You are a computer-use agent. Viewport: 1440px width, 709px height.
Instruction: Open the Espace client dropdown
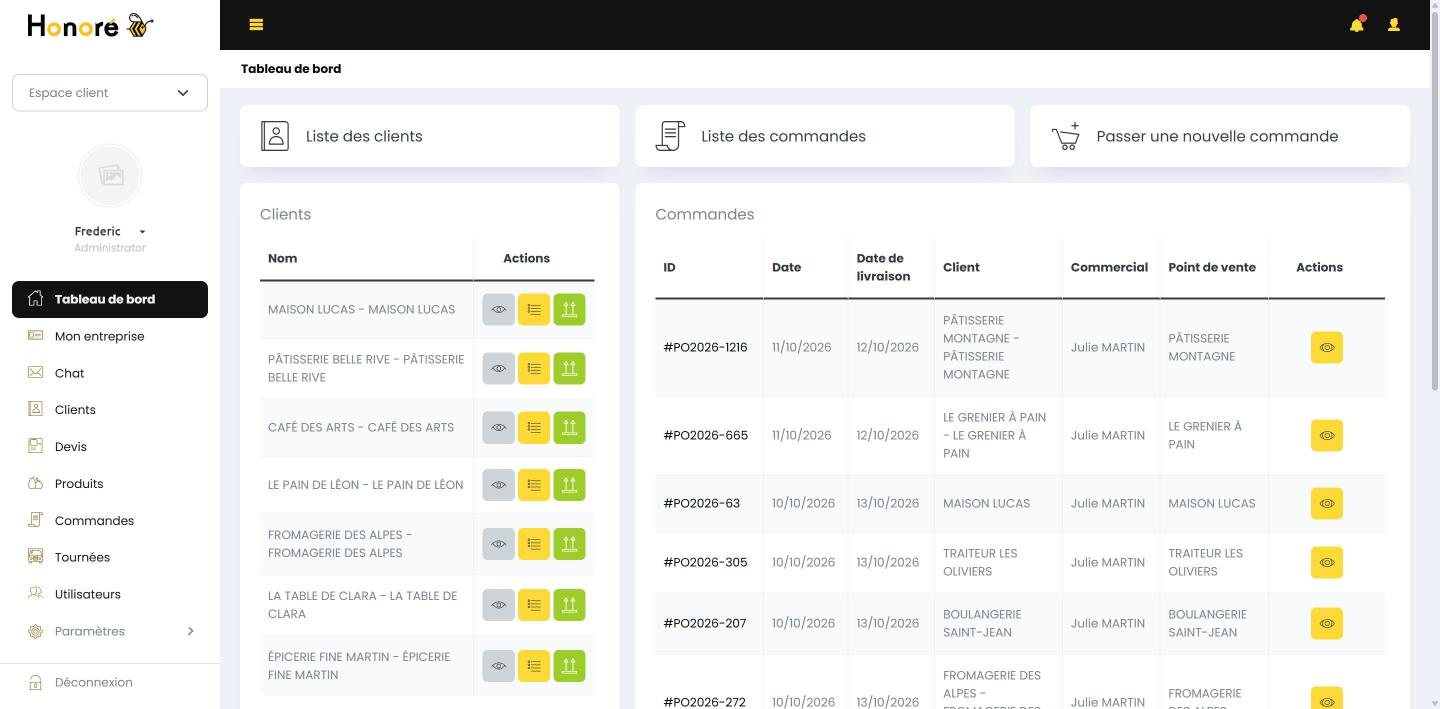(x=110, y=93)
